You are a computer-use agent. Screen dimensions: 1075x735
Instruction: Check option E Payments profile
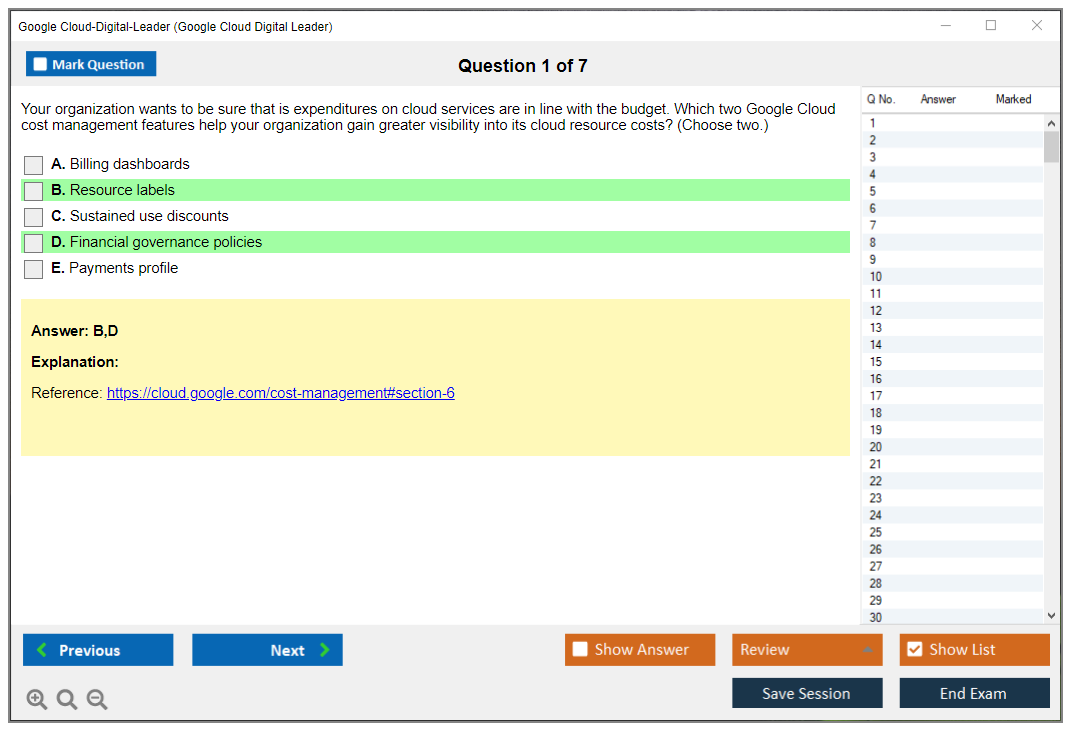[x=34, y=269]
